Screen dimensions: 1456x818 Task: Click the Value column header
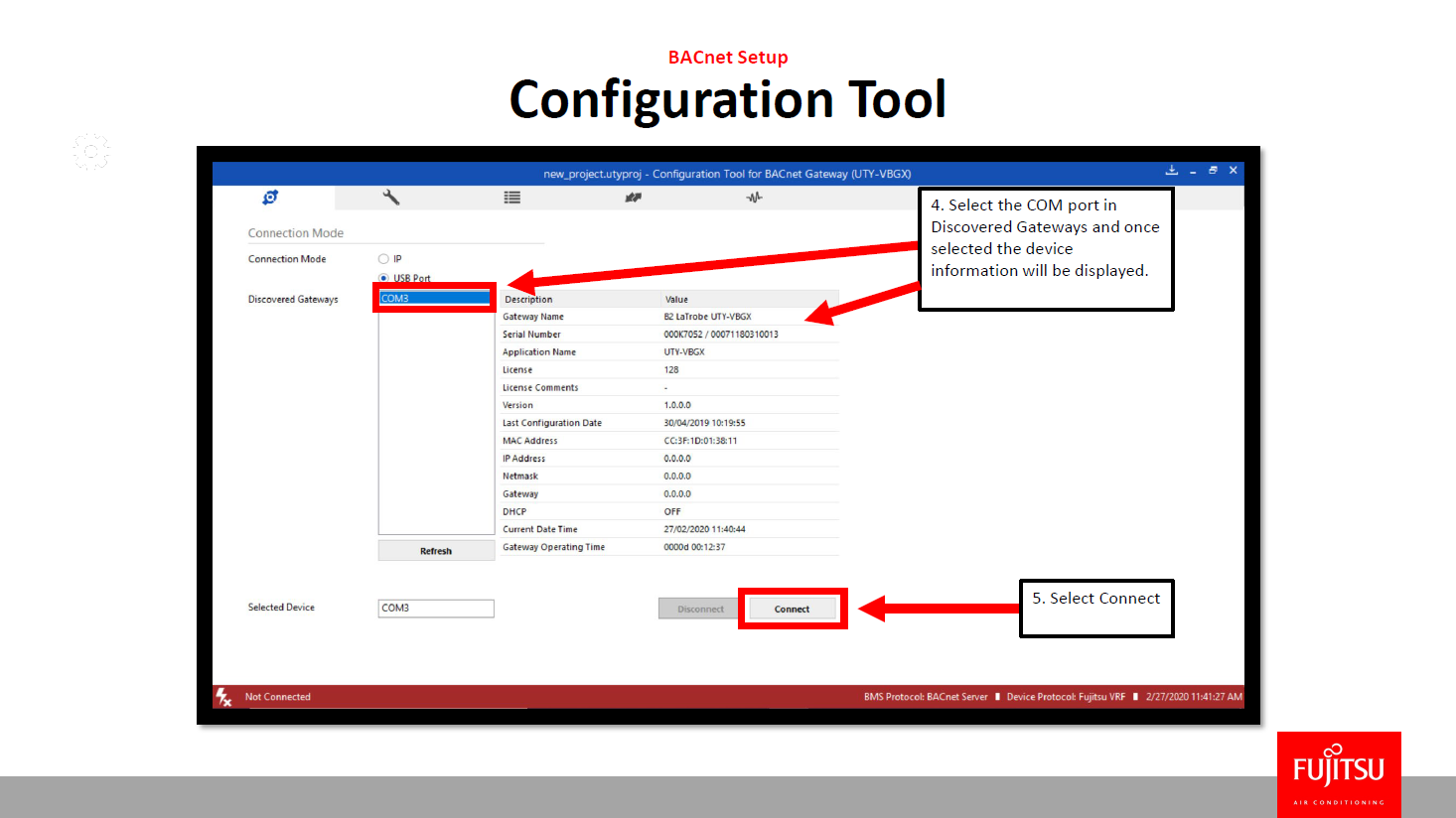[676, 299]
